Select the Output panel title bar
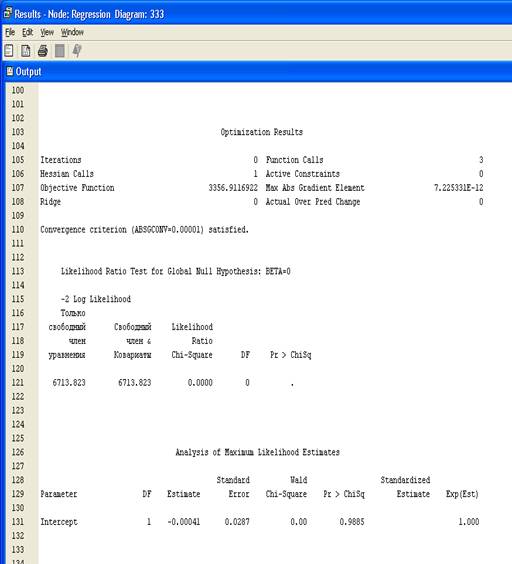 257,72
